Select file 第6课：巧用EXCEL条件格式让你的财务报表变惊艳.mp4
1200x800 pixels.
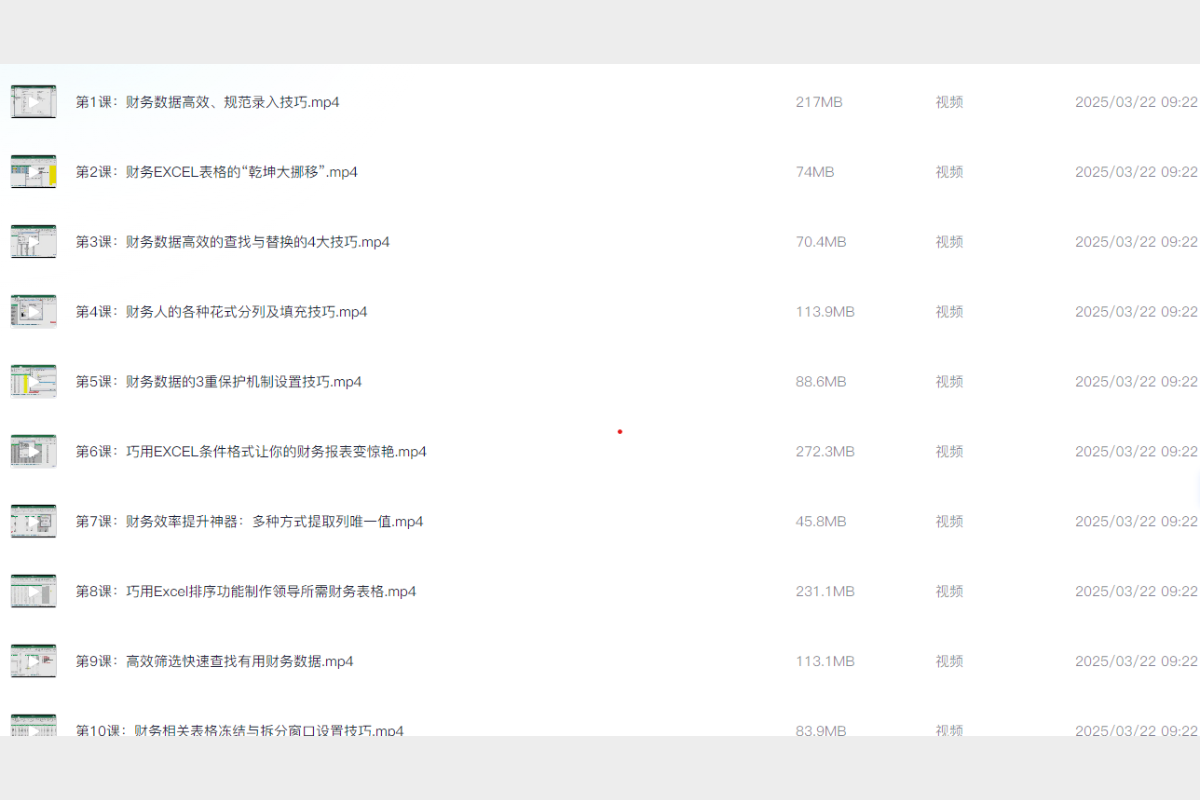point(251,452)
